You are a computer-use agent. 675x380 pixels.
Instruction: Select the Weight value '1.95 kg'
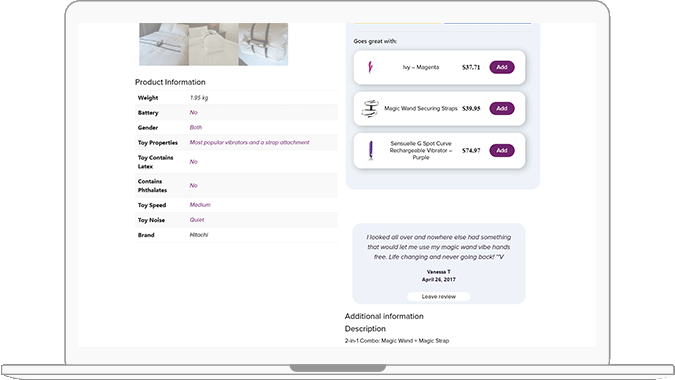point(198,98)
